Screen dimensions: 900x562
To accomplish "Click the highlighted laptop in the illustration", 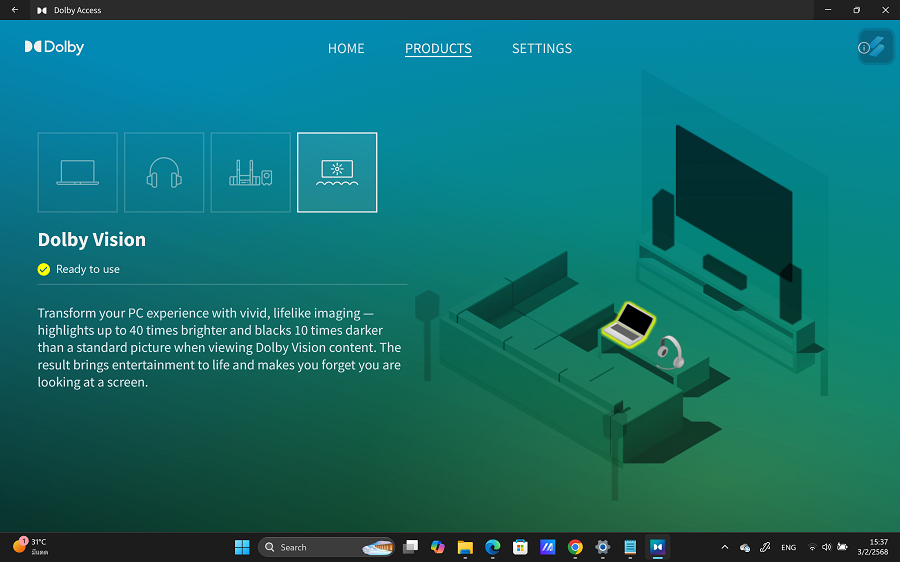I will 629,324.
